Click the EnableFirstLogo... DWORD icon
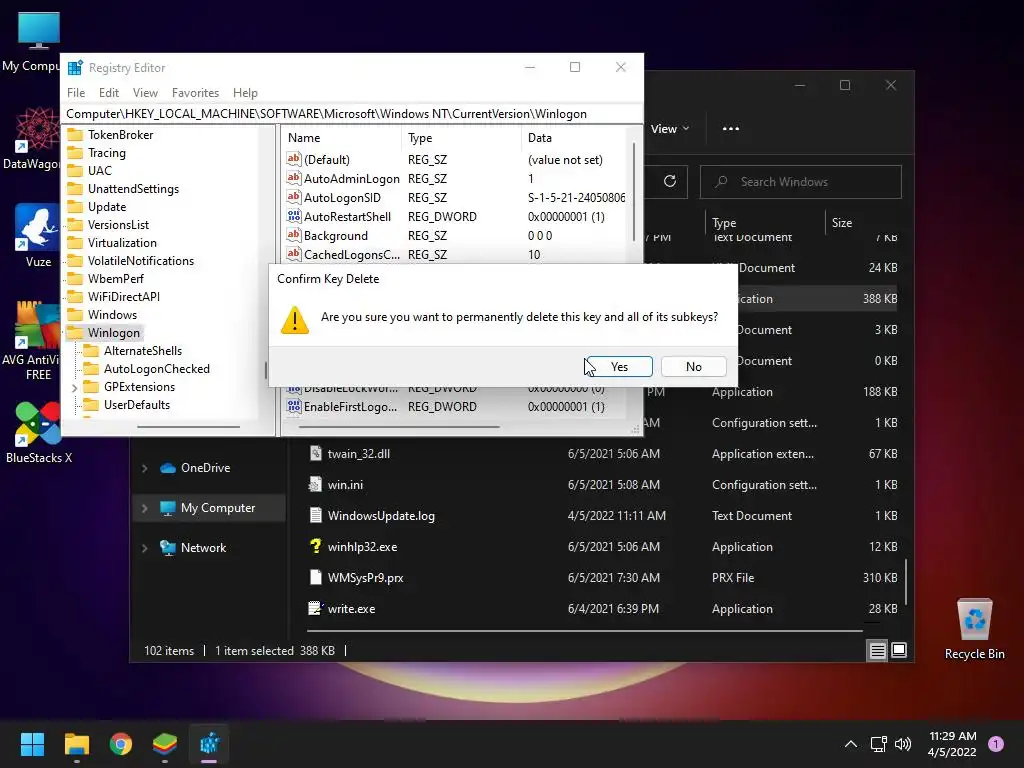Screen dimensions: 1024x768 tap(294, 406)
